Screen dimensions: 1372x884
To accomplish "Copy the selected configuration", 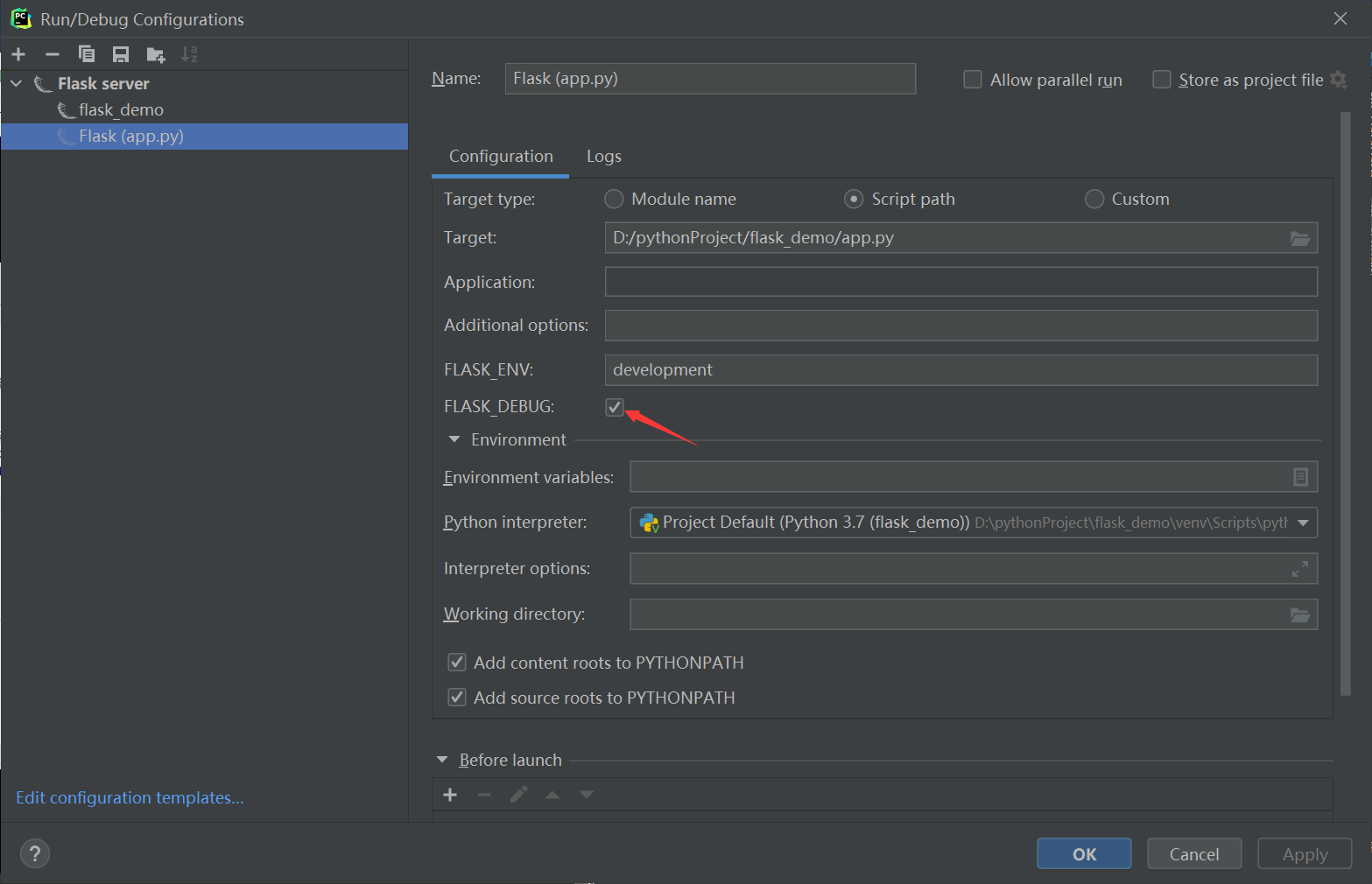I will point(87,54).
